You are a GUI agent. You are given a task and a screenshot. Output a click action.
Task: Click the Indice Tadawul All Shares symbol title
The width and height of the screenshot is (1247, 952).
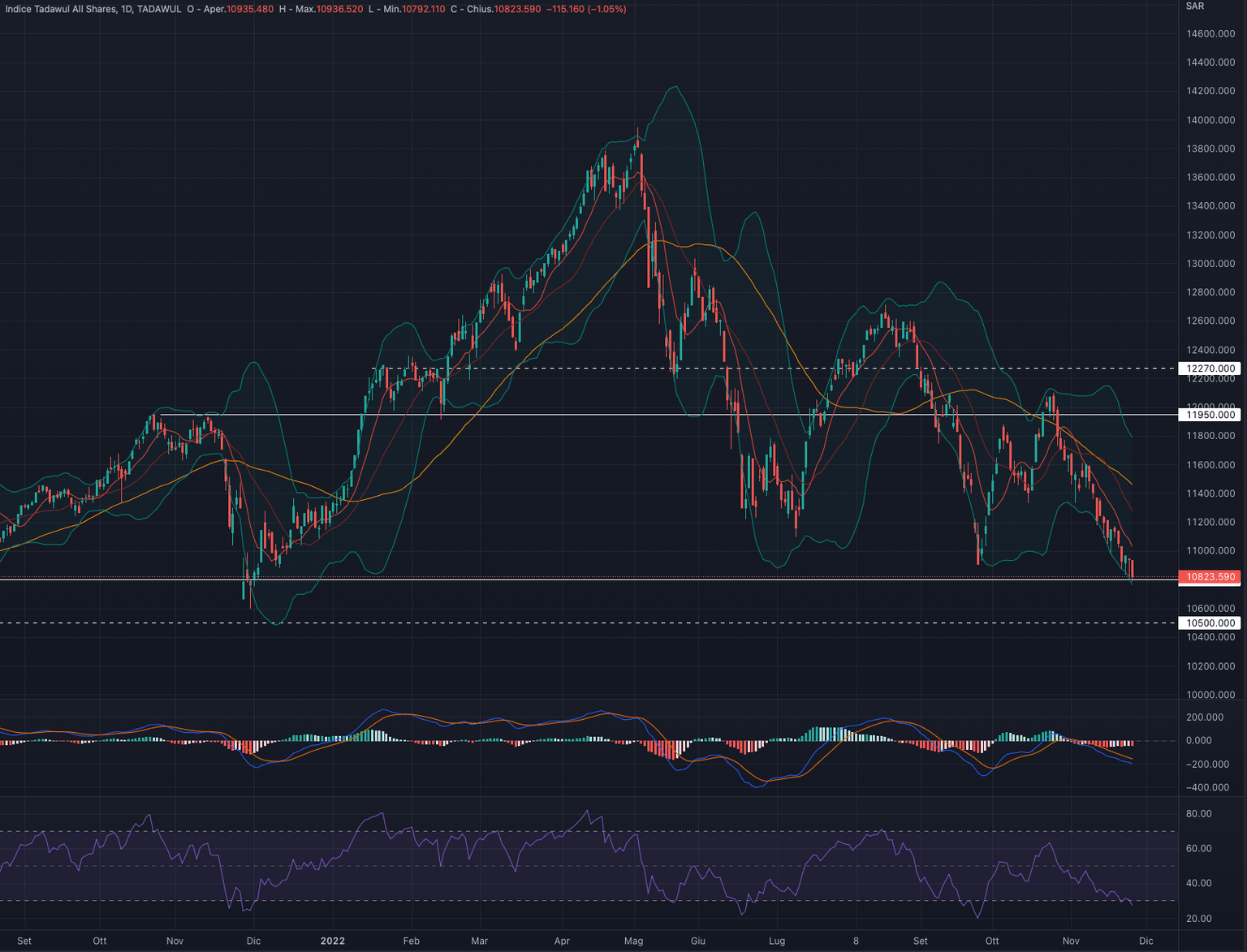coord(61,9)
